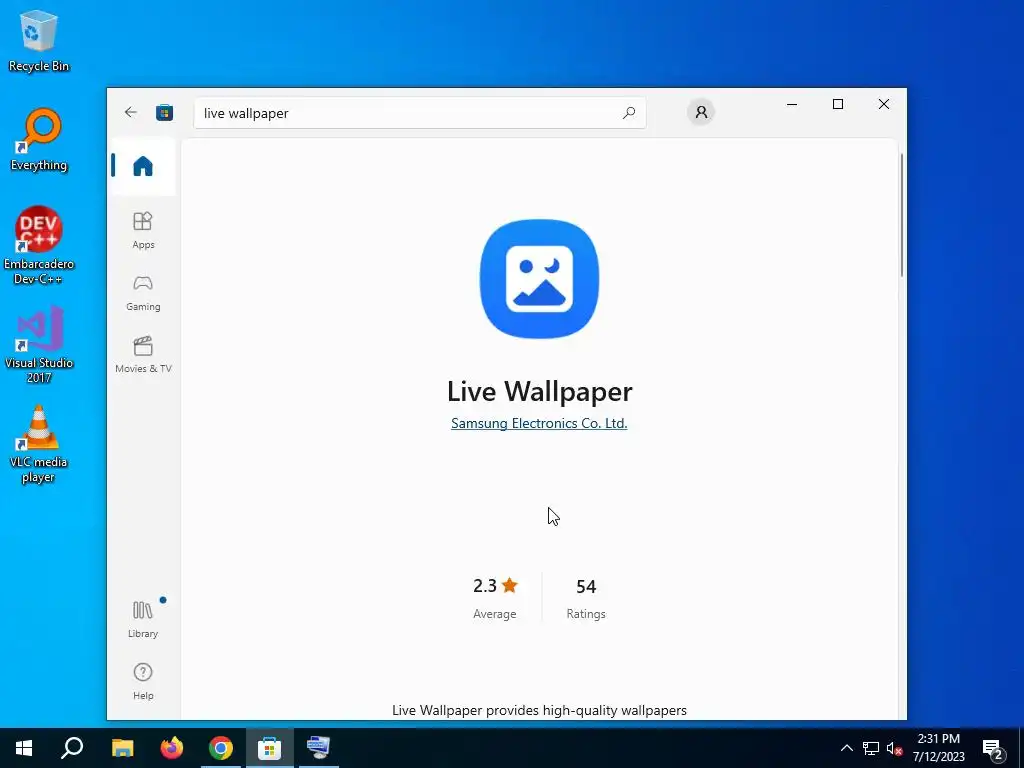Go back with the Store back arrow
This screenshot has height=768, width=1024.
click(x=131, y=112)
